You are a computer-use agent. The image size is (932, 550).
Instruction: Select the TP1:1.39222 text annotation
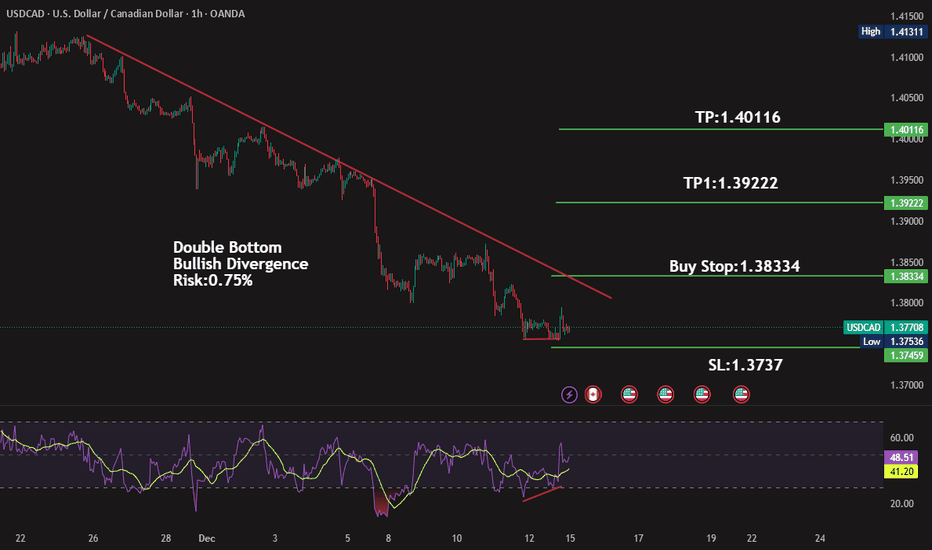[731, 184]
